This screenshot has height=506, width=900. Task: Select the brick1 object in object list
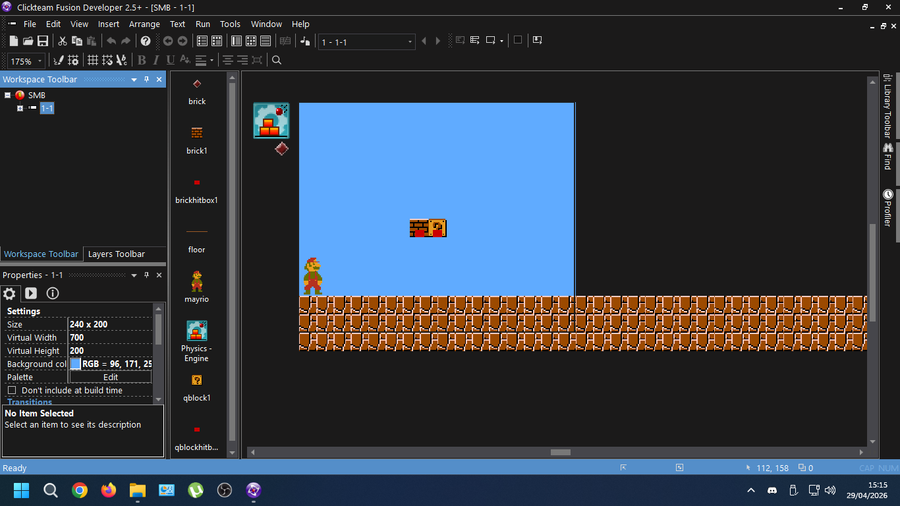[x=196, y=140]
